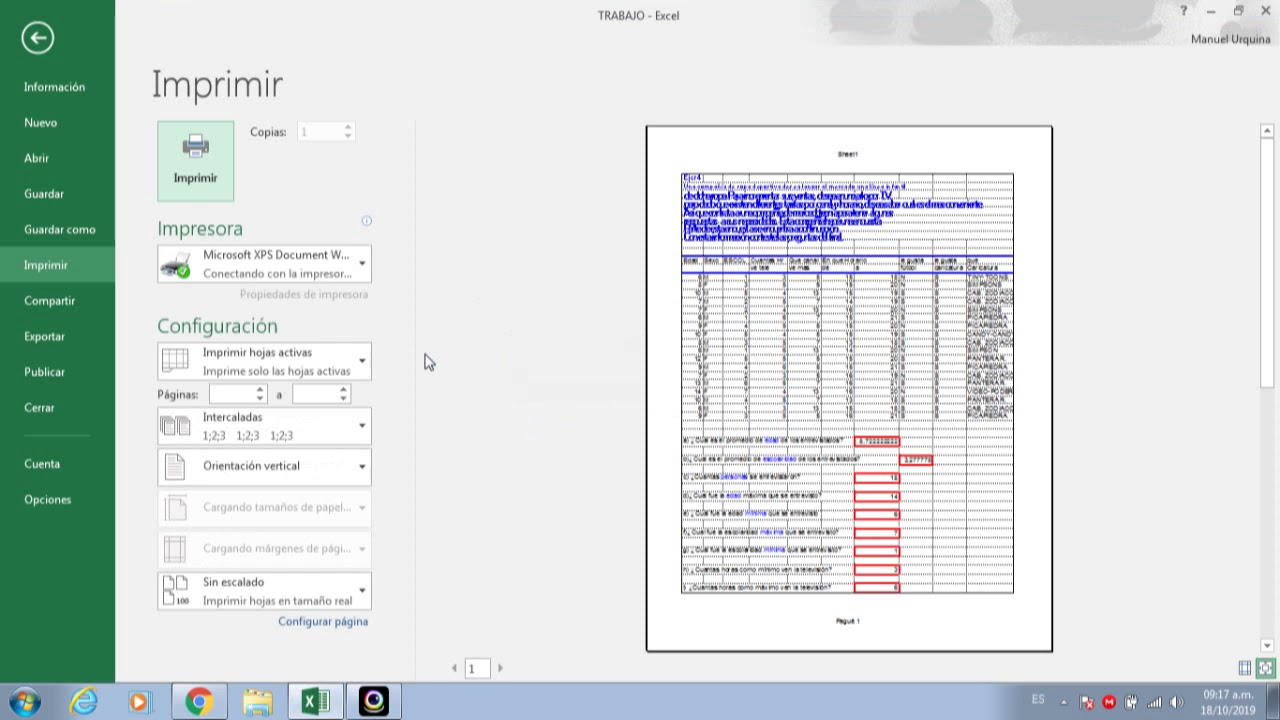Choose Exportar in the sidebar

tap(45, 336)
